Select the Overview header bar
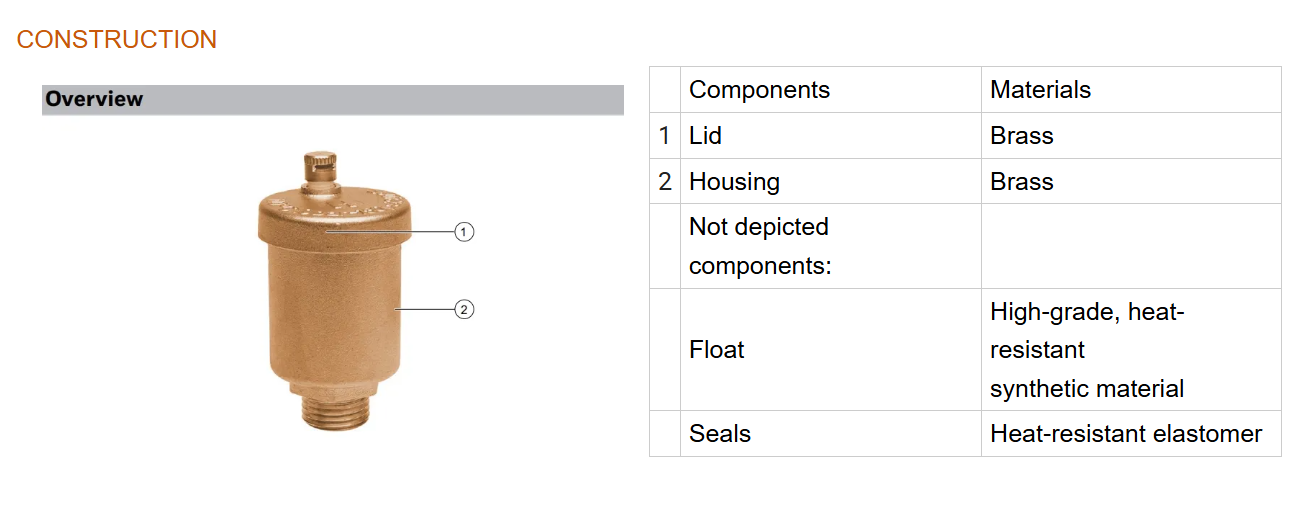The image size is (1290, 510). tap(332, 99)
